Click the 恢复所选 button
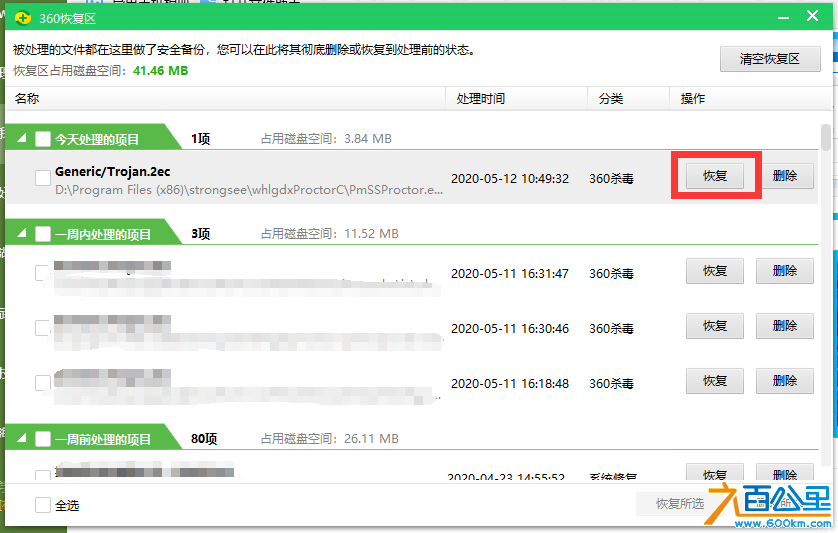 coord(680,504)
